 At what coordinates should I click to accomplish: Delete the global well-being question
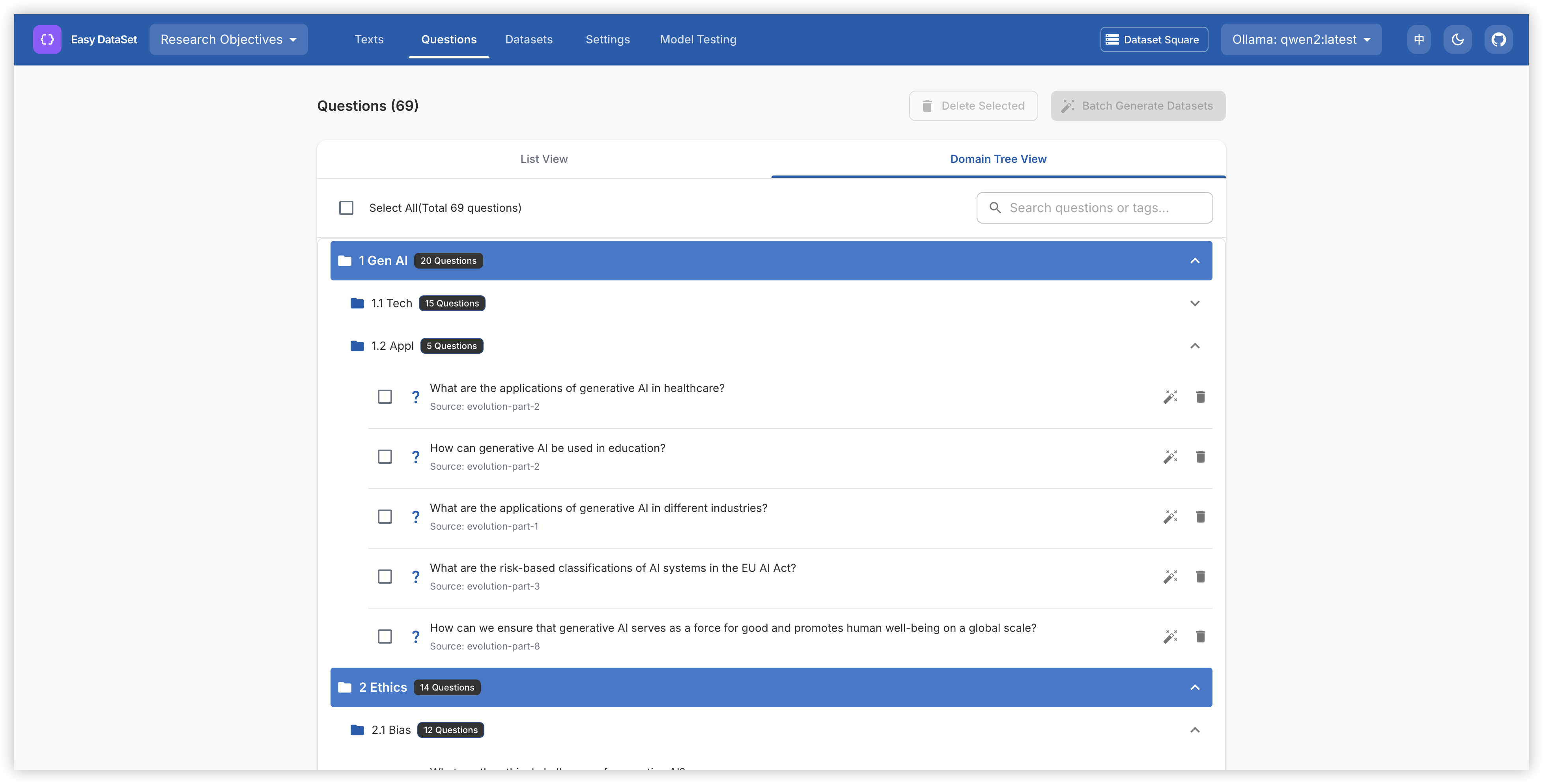point(1200,637)
